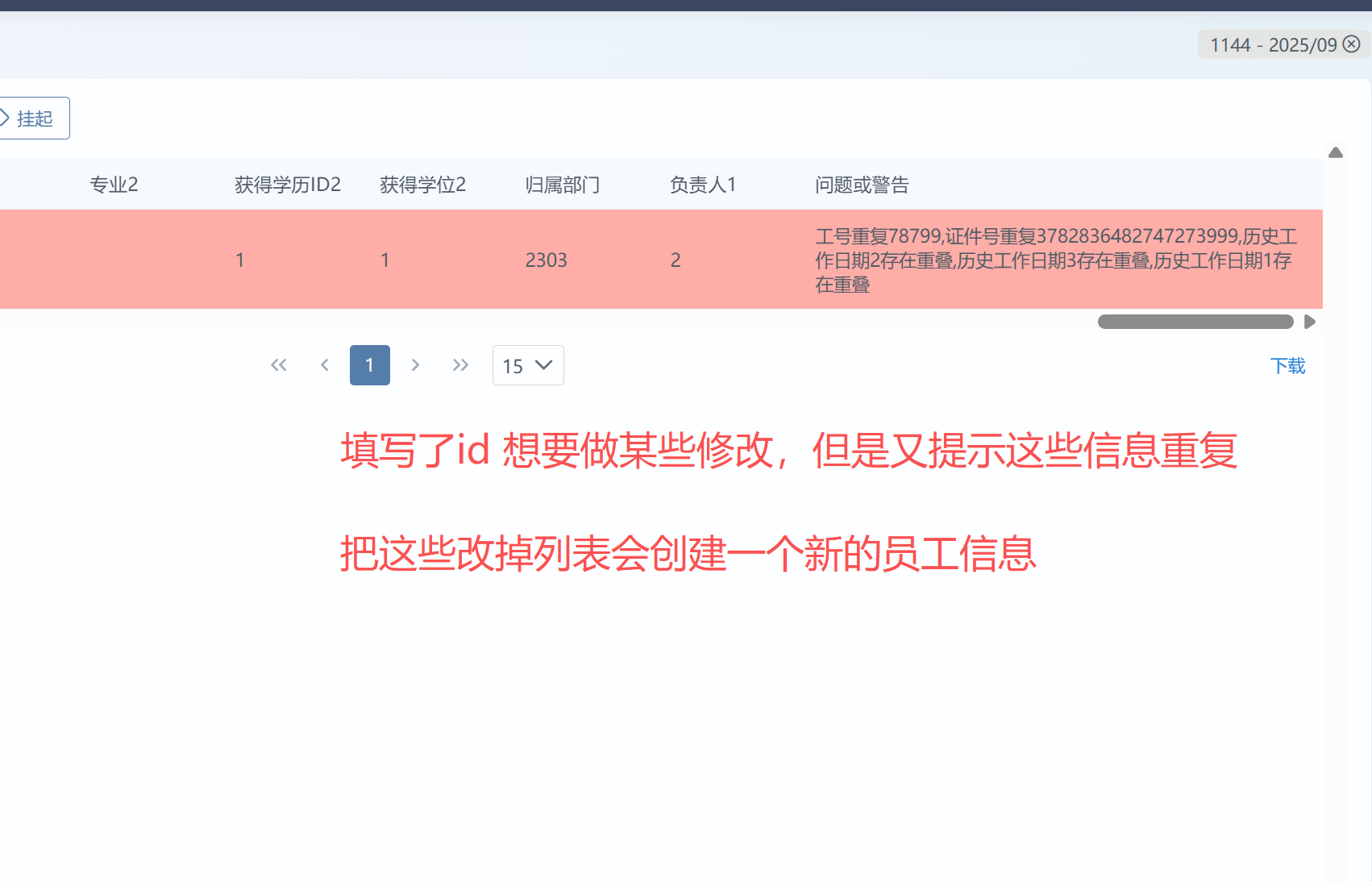Click the 获得学位2 column header
The width and height of the screenshot is (1372, 882).
(423, 185)
